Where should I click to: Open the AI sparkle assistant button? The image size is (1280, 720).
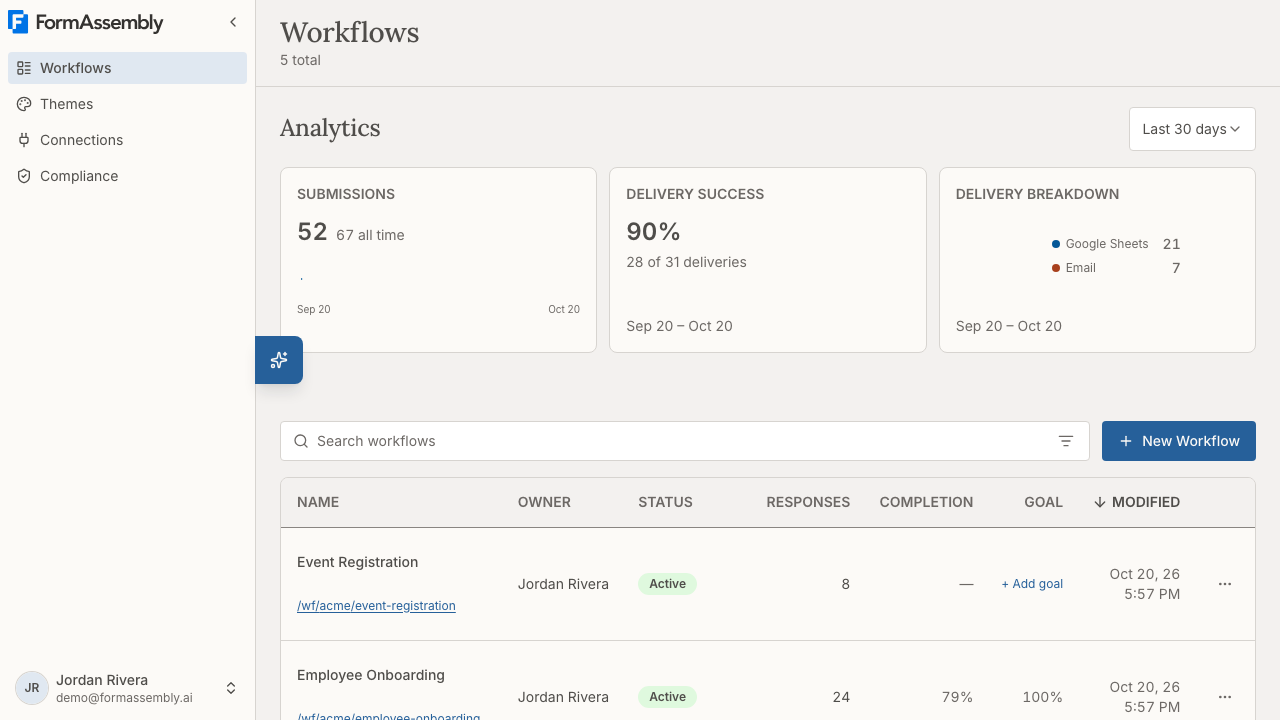point(279,360)
